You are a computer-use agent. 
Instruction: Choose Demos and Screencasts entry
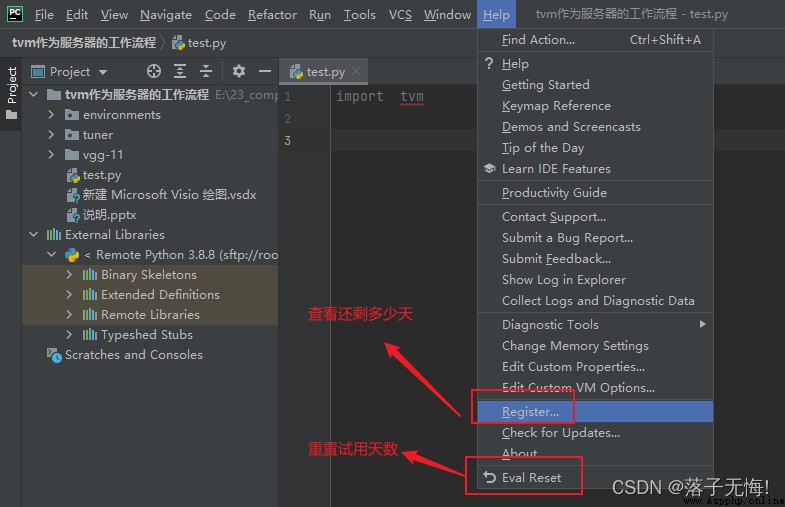[595, 127]
